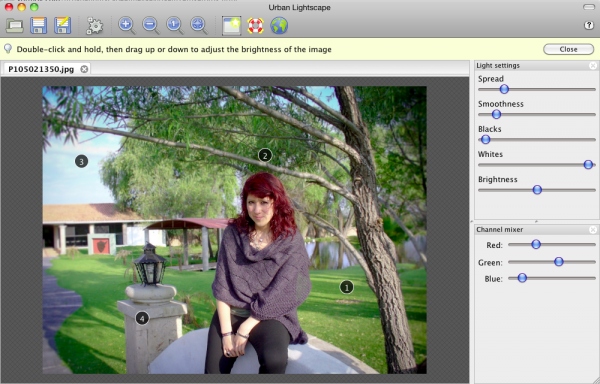Click the Urban Lightscape window title
600x384 pixels.
pos(299,7)
